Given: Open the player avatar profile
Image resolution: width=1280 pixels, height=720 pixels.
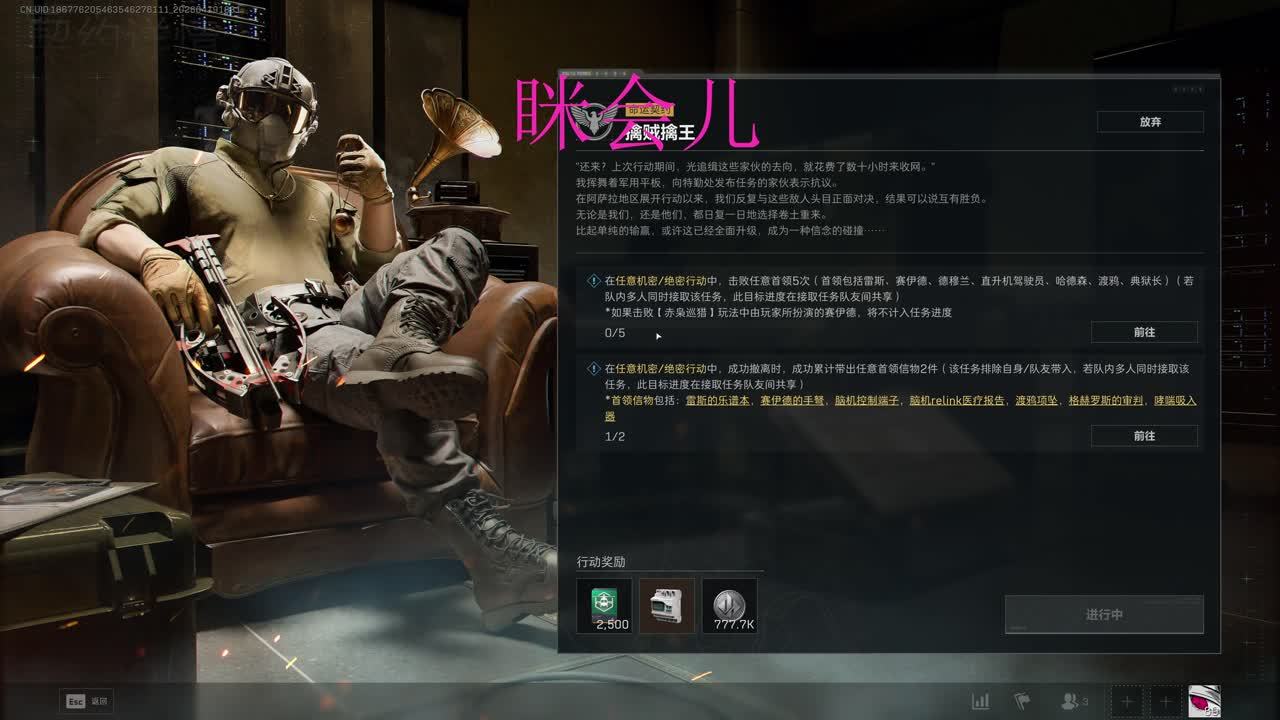Looking at the screenshot, I should [x=1204, y=701].
